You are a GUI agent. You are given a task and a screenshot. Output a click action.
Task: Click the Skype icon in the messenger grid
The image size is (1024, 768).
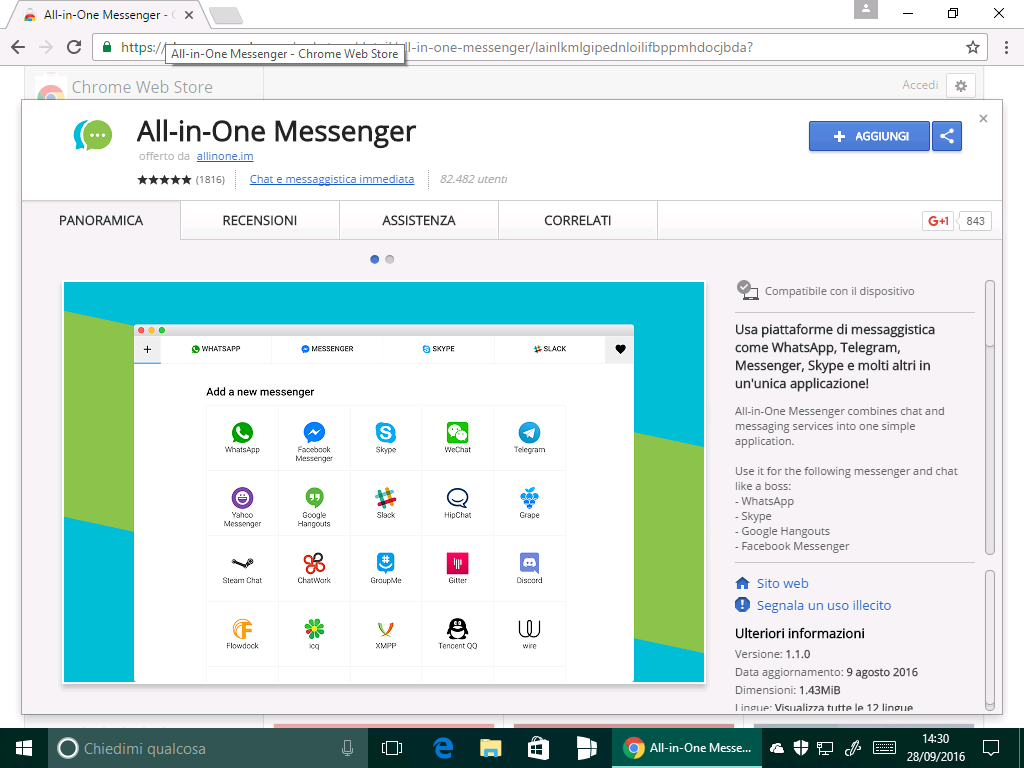point(386,432)
